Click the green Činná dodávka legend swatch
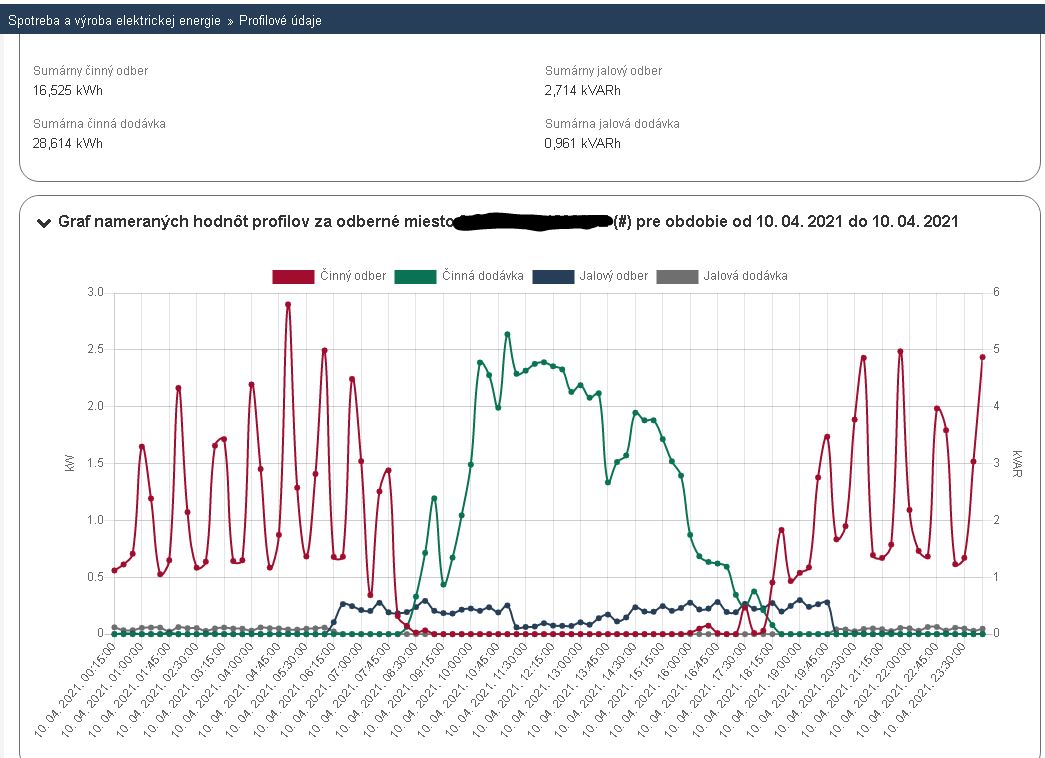The width and height of the screenshot is (1045, 758). 416,276
